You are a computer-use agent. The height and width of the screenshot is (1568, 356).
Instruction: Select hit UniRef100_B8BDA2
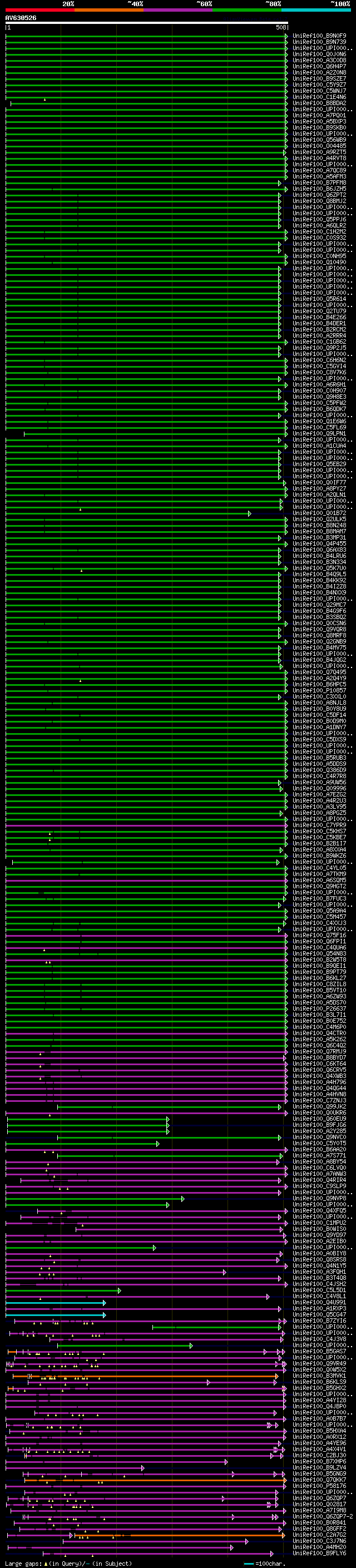click(x=319, y=103)
